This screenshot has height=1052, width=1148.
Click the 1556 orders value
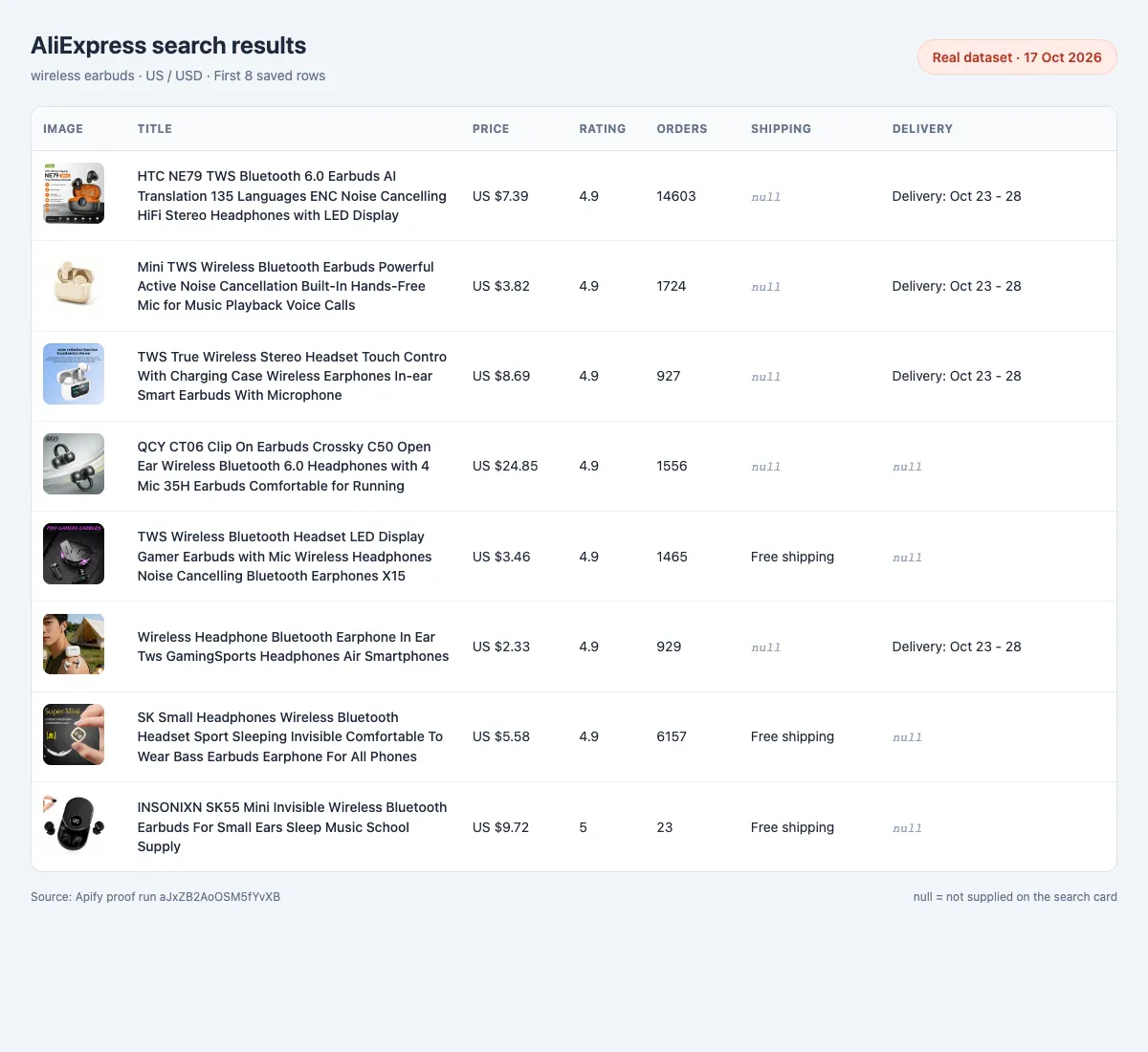[x=672, y=466]
